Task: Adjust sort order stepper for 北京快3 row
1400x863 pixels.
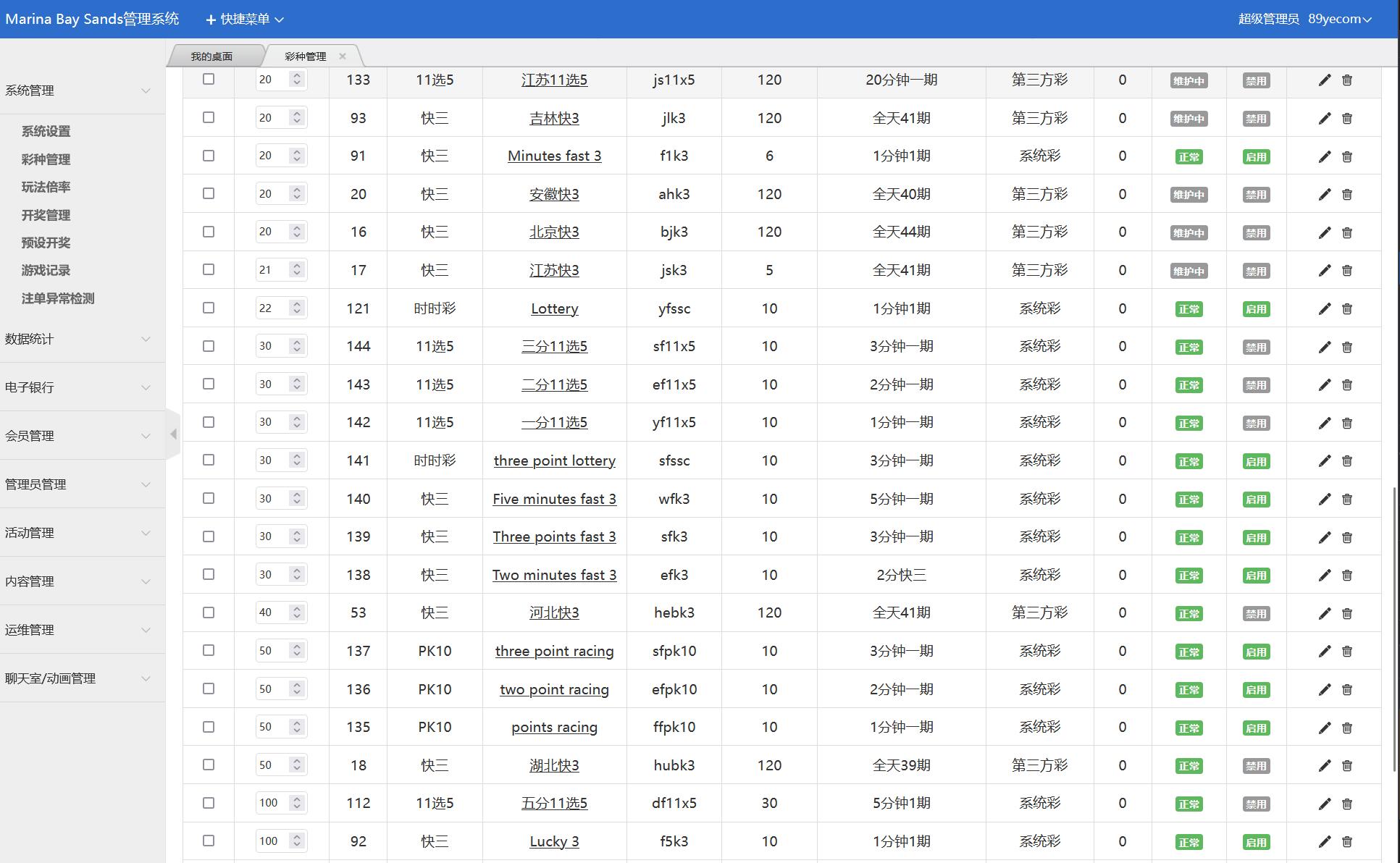Action: [x=297, y=230]
